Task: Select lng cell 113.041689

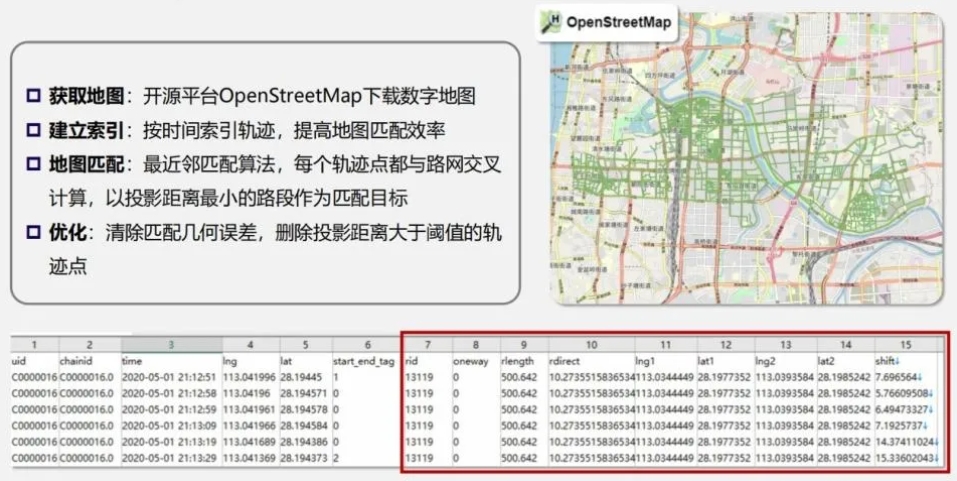Action: [x=251, y=442]
